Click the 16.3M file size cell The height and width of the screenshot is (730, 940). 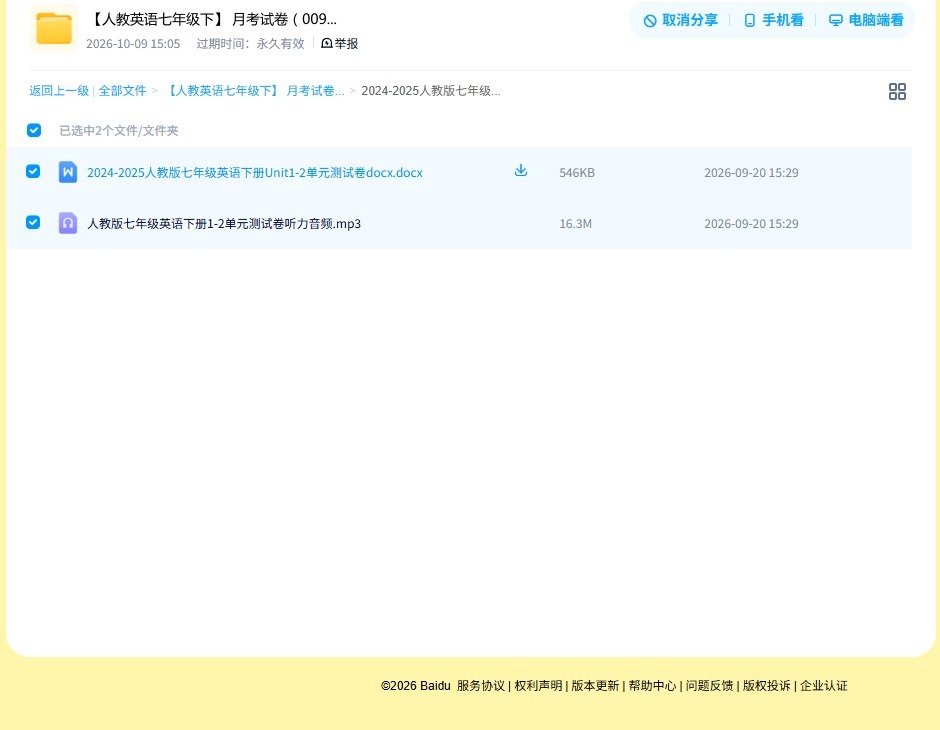pyautogui.click(x=576, y=224)
